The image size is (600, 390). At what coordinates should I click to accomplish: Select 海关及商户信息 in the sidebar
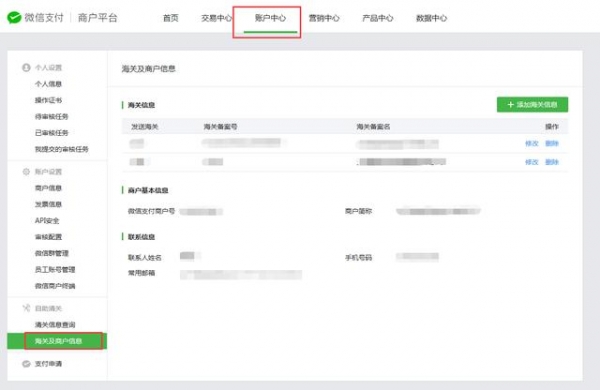tap(57, 341)
